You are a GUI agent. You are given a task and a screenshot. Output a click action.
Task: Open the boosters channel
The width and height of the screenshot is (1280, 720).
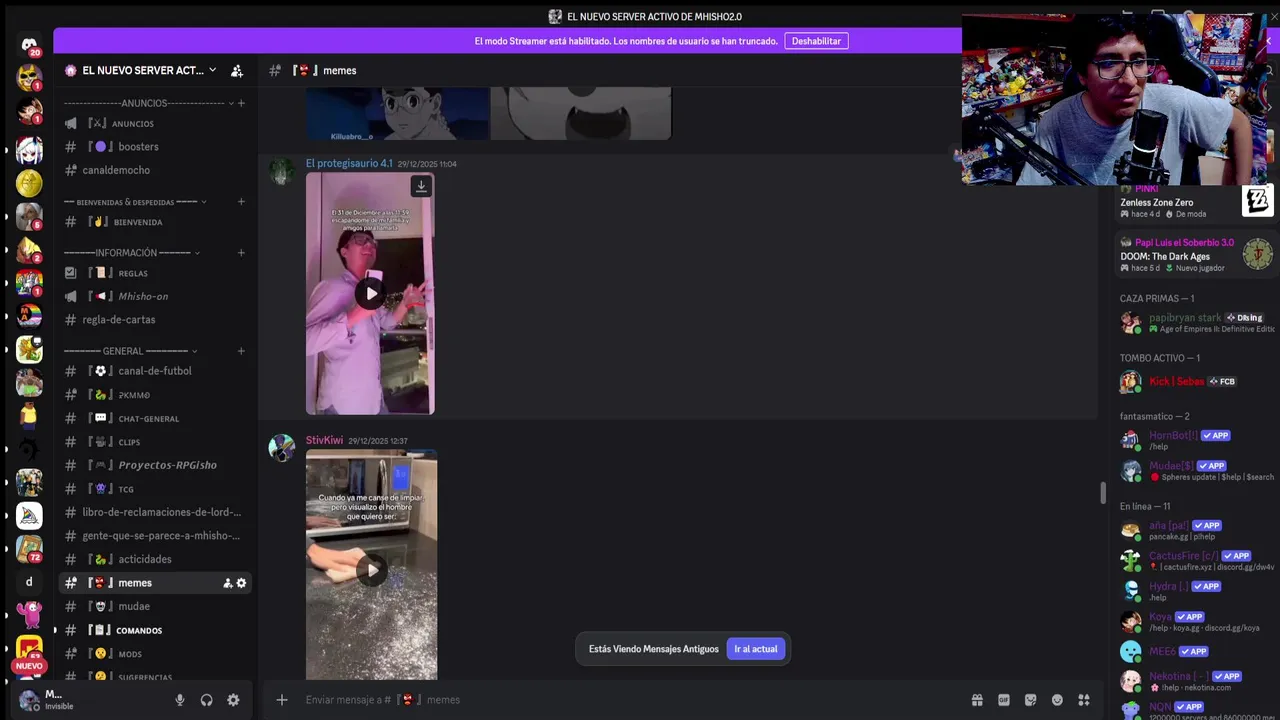(154, 147)
